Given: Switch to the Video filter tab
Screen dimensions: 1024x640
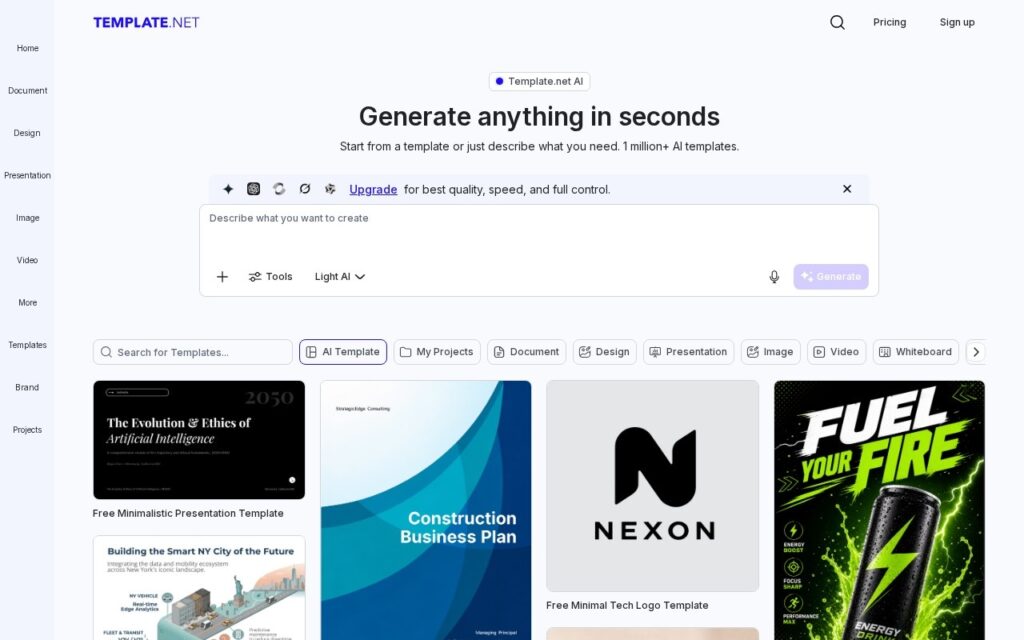Looking at the screenshot, I should point(837,352).
